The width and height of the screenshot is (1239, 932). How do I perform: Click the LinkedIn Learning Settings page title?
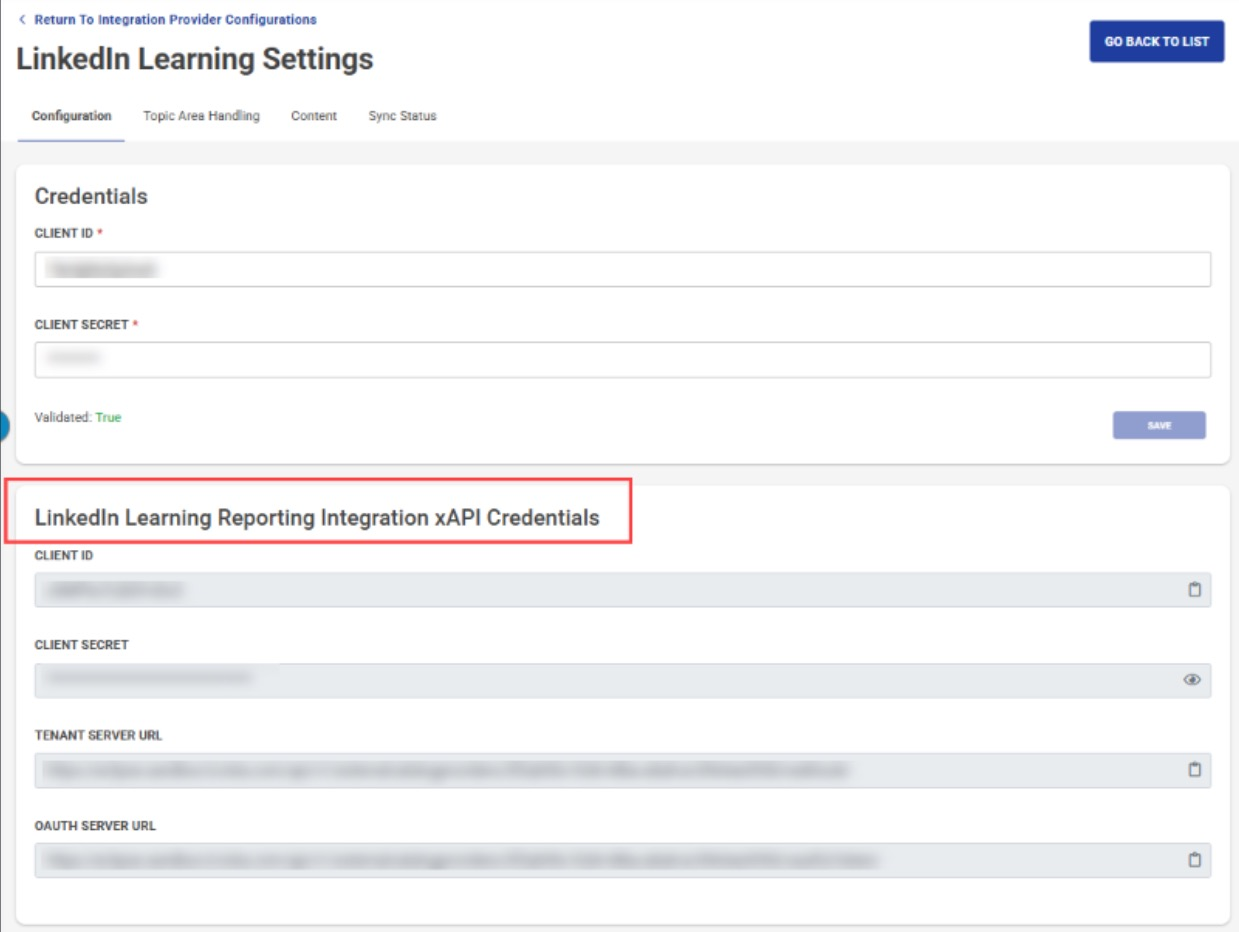(195, 59)
